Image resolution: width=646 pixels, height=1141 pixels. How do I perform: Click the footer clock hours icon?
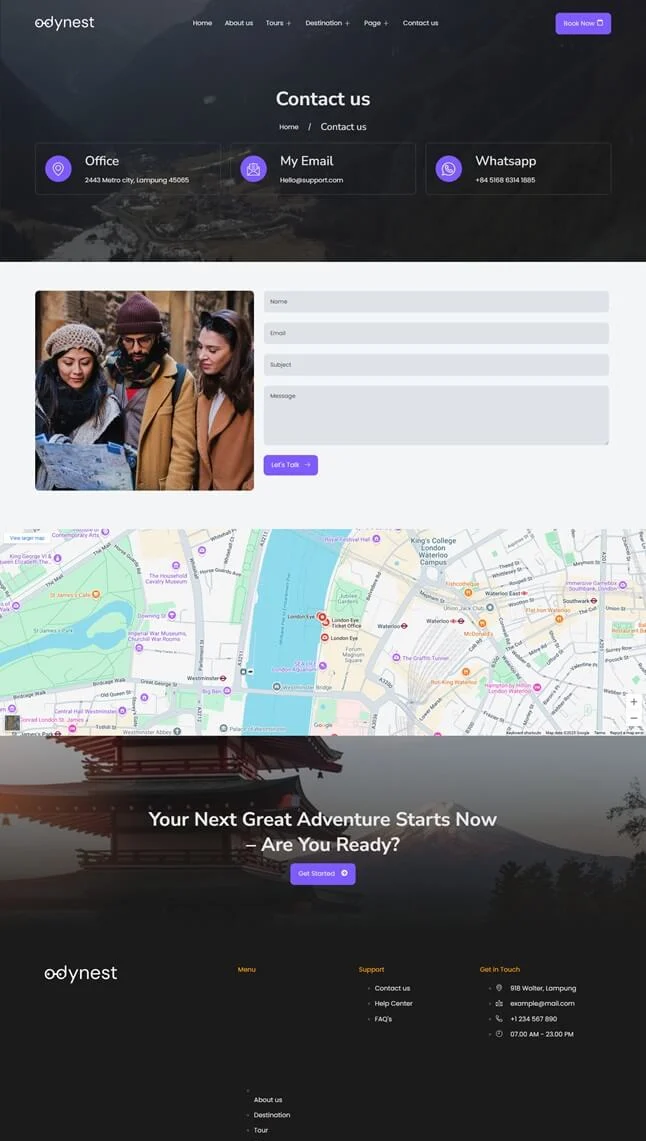click(499, 1034)
